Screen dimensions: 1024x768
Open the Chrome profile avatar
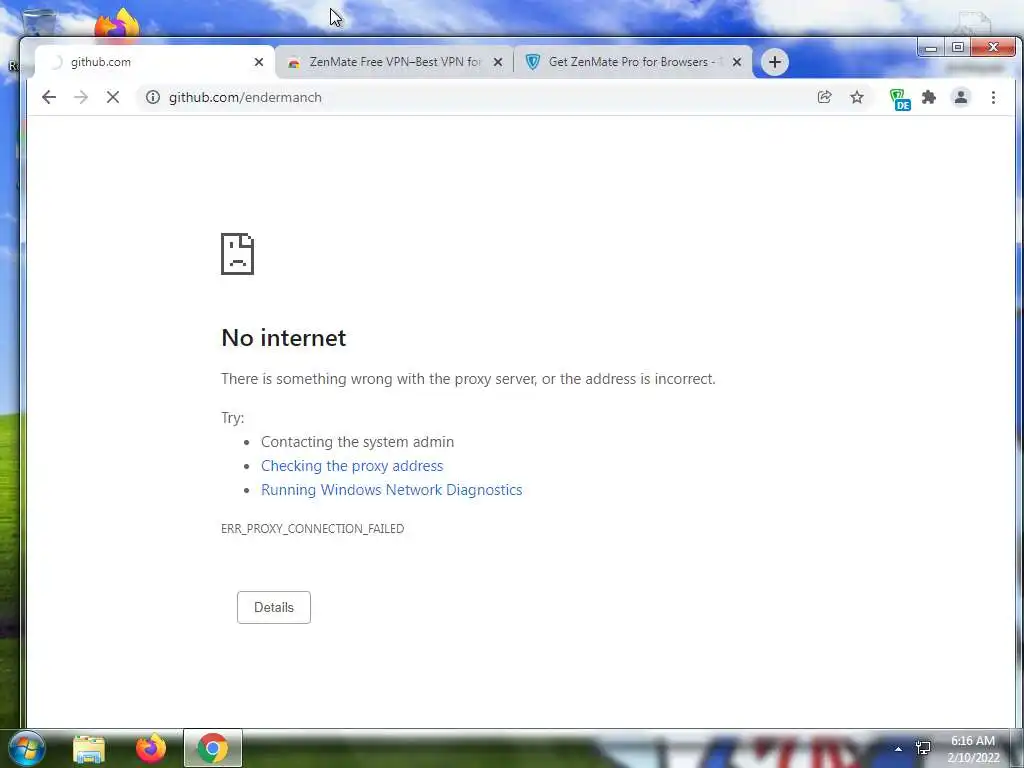[961, 97]
